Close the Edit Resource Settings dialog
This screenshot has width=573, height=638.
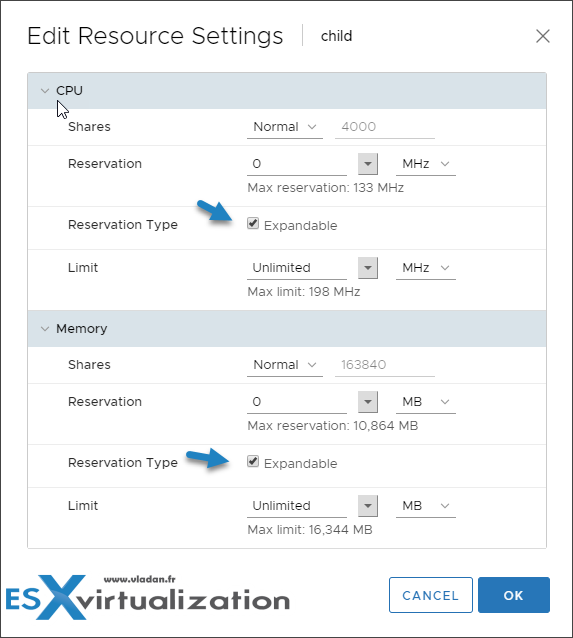point(542,36)
